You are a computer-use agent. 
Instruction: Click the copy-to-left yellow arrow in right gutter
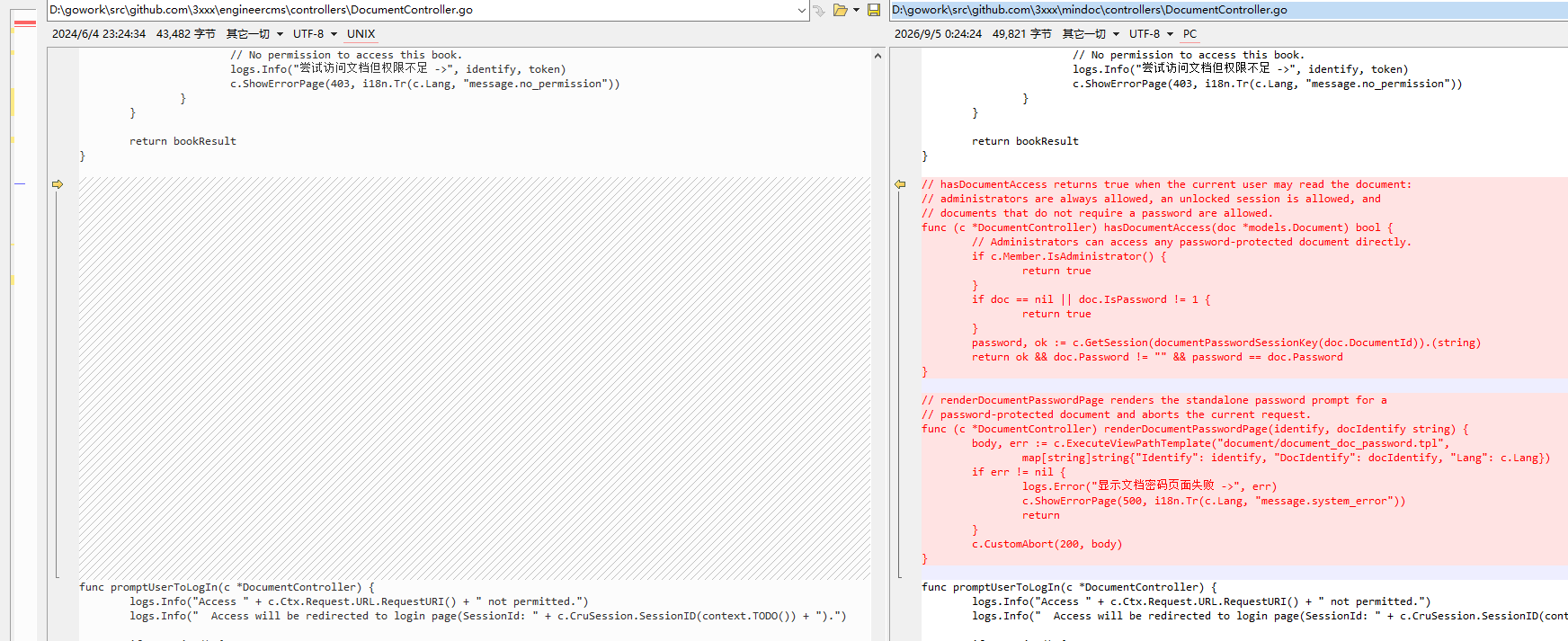click(x=900, y=184)
